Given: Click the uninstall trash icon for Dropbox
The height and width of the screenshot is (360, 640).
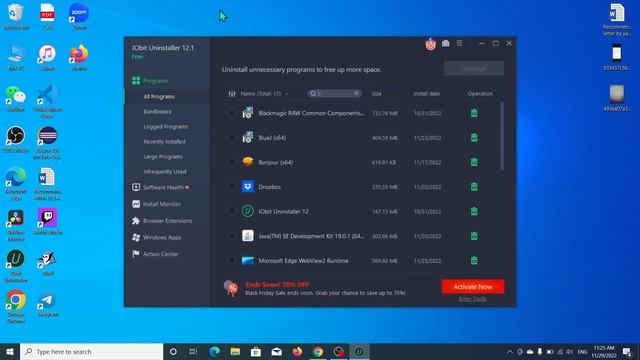Looking at the screenshot, I should [474, 187].
